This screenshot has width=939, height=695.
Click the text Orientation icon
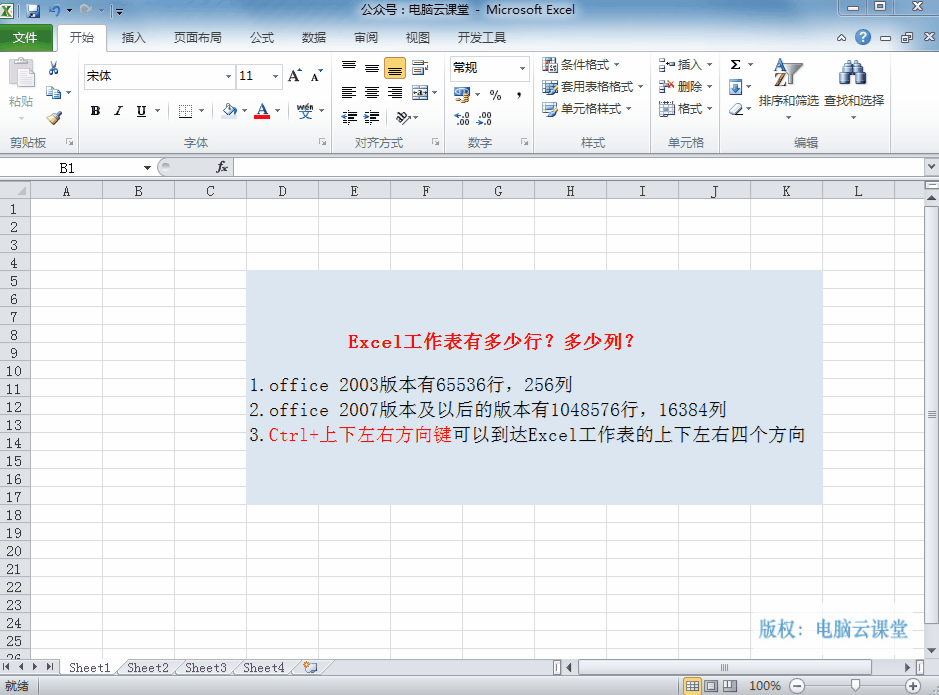coord(403,117)
